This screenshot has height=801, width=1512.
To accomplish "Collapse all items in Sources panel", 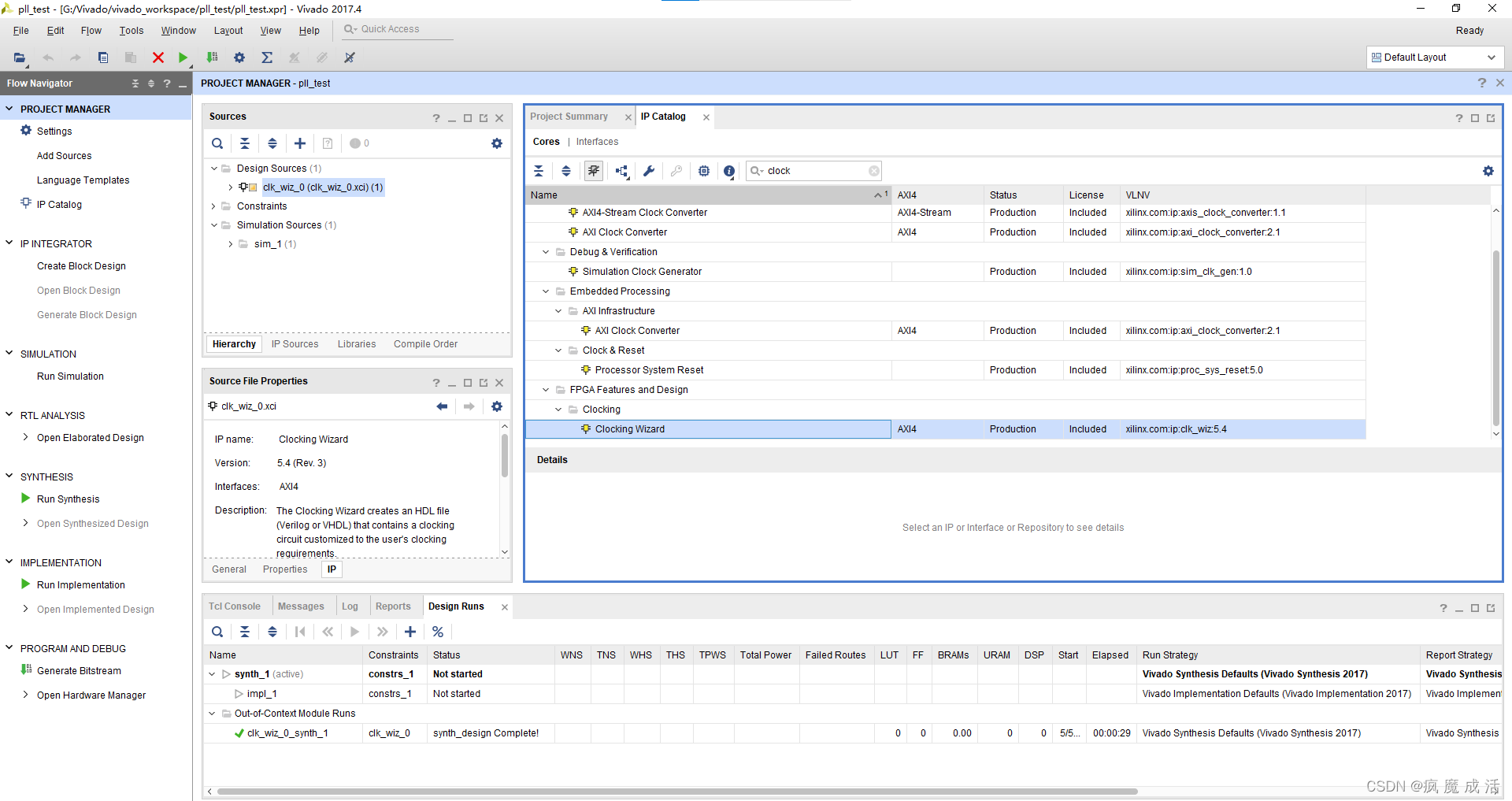I will pos(245,143).
